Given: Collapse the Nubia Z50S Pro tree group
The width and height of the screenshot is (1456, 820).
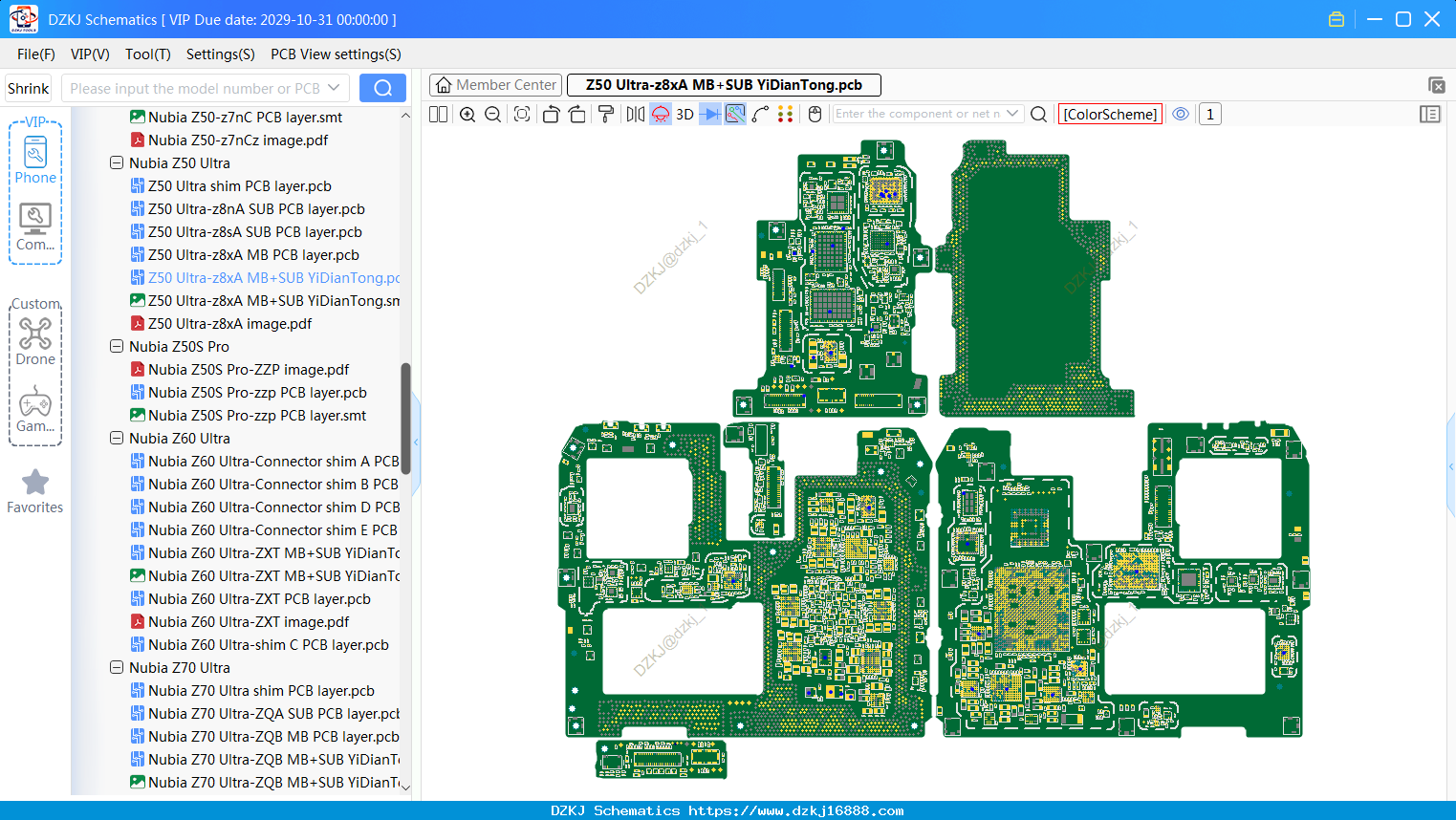Looking at the screenshot, I should 117,347.
